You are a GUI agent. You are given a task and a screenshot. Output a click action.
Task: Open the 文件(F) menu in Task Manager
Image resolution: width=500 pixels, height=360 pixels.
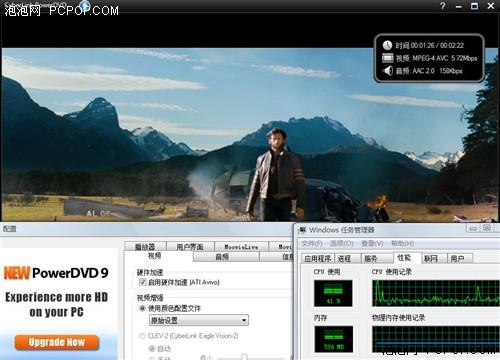click(x=312, y=244)
